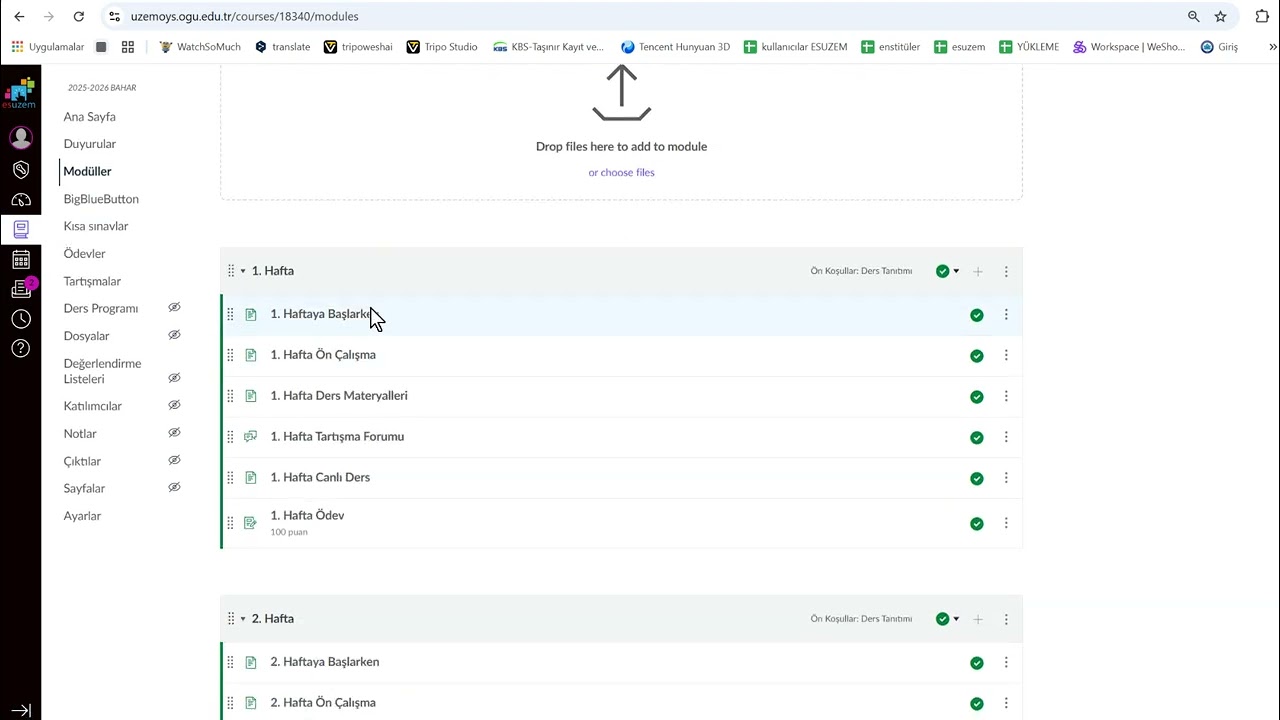
Task: Toggle publish status of 2. Hafta Ön Çalışma
Action: pos(977,704)
